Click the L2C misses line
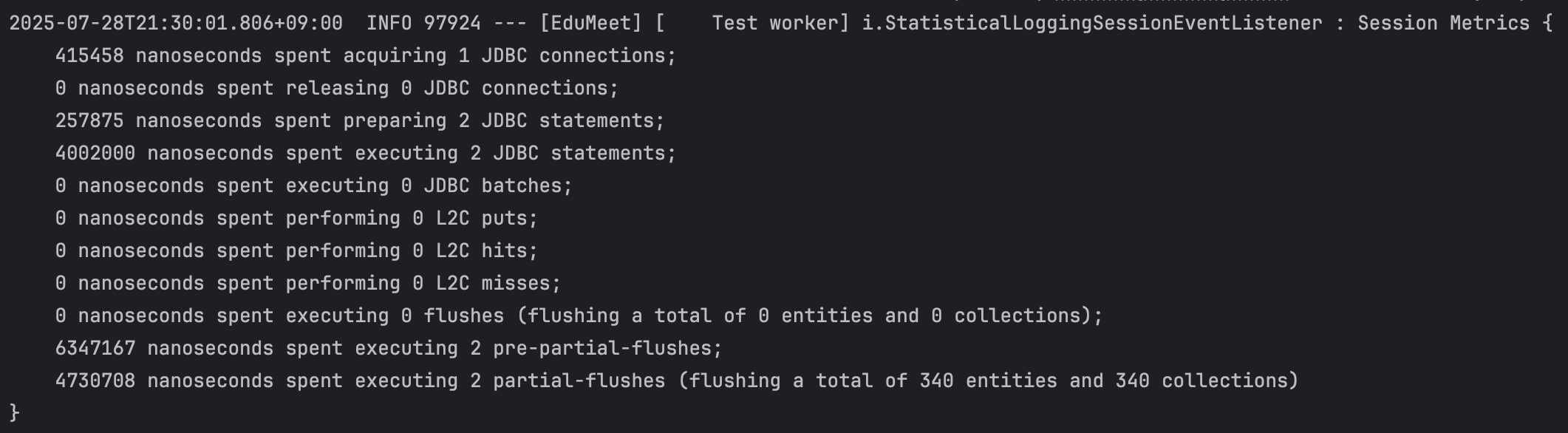Image resolution: width=1568 pixels, height=433 pixels. point(307,284)
